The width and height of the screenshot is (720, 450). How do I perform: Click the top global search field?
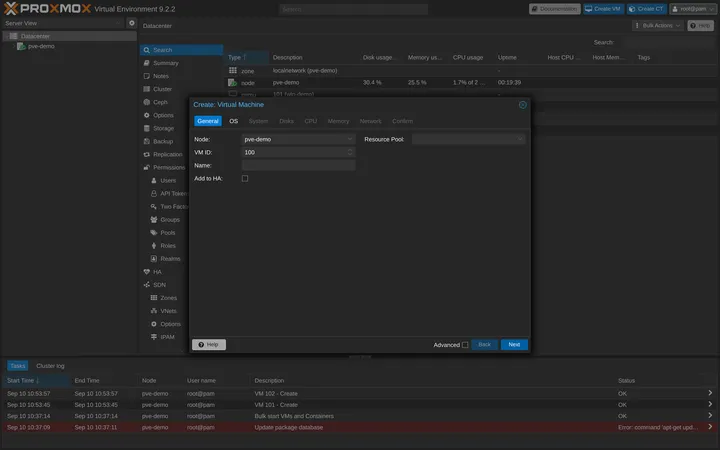tap(353, 9)
